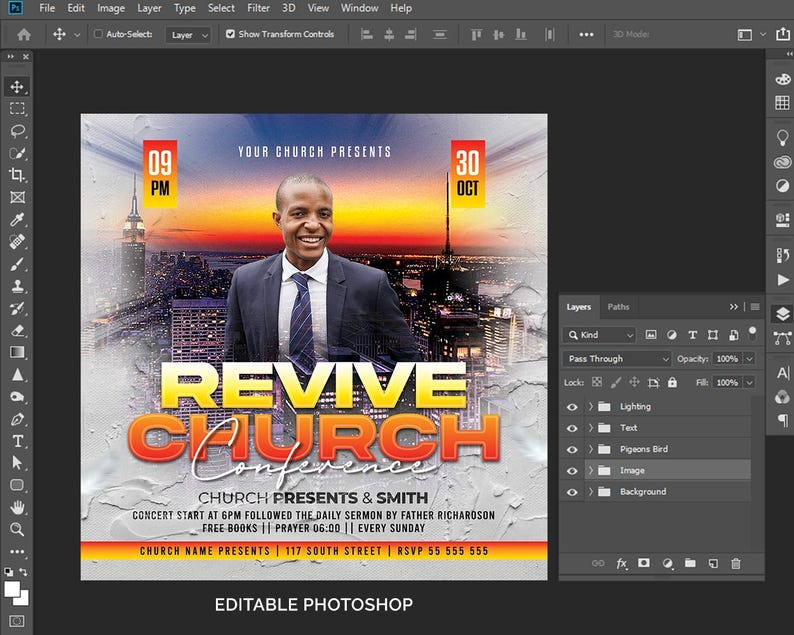Hide the Text group layer
The width and height of the screenshot is (794, 635).
pos(572,428)
